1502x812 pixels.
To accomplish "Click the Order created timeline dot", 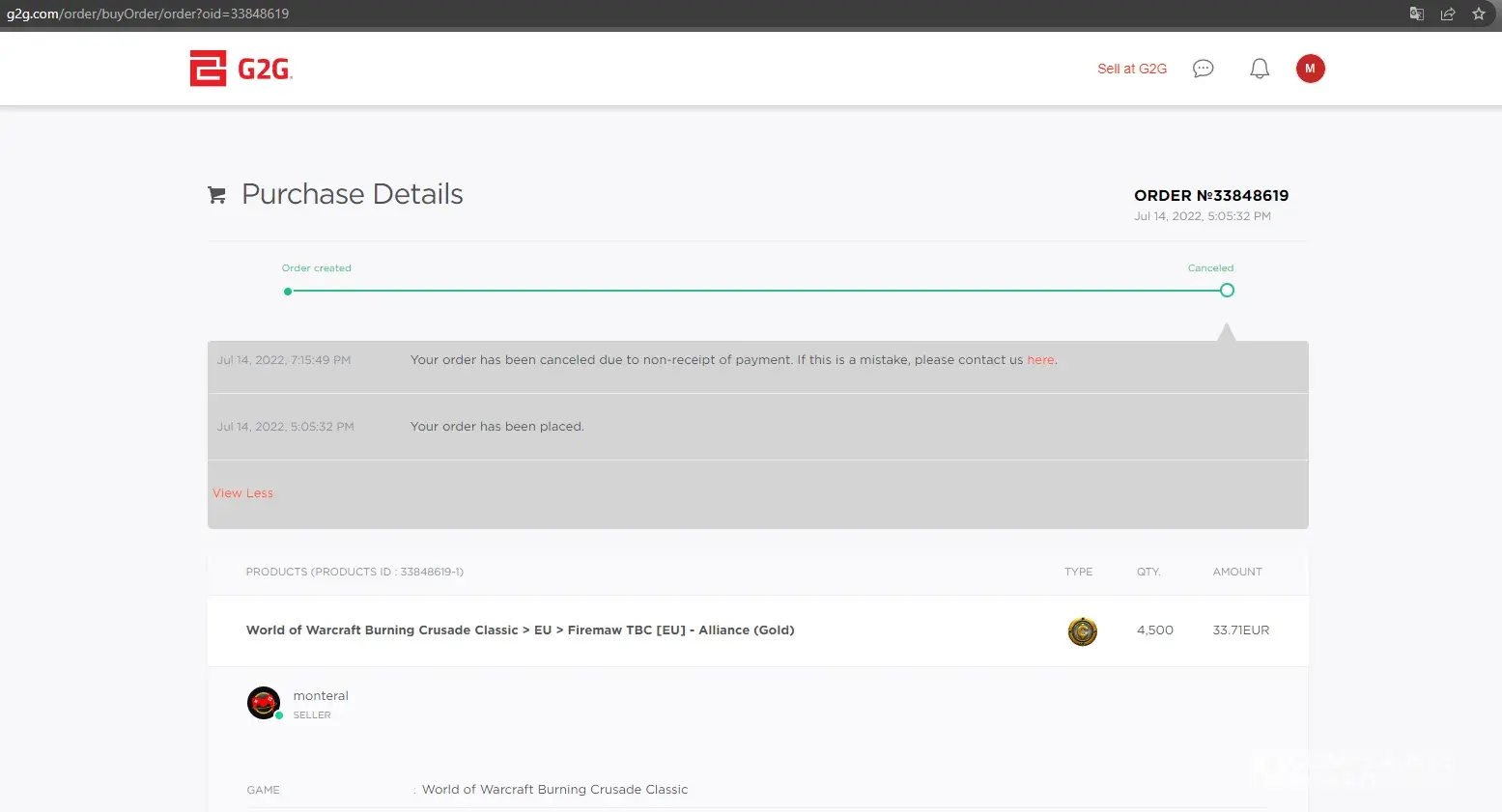I will 288,291.
